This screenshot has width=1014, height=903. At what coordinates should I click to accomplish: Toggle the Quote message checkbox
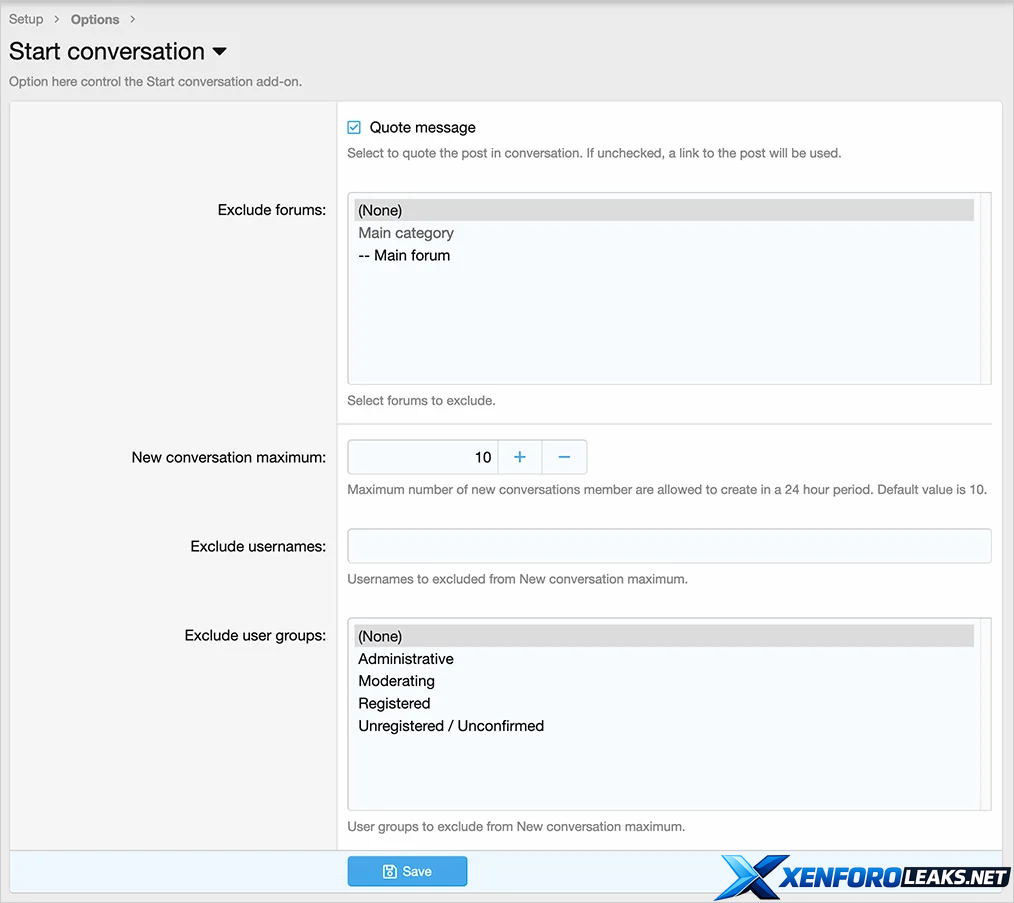tap(354, 127)
